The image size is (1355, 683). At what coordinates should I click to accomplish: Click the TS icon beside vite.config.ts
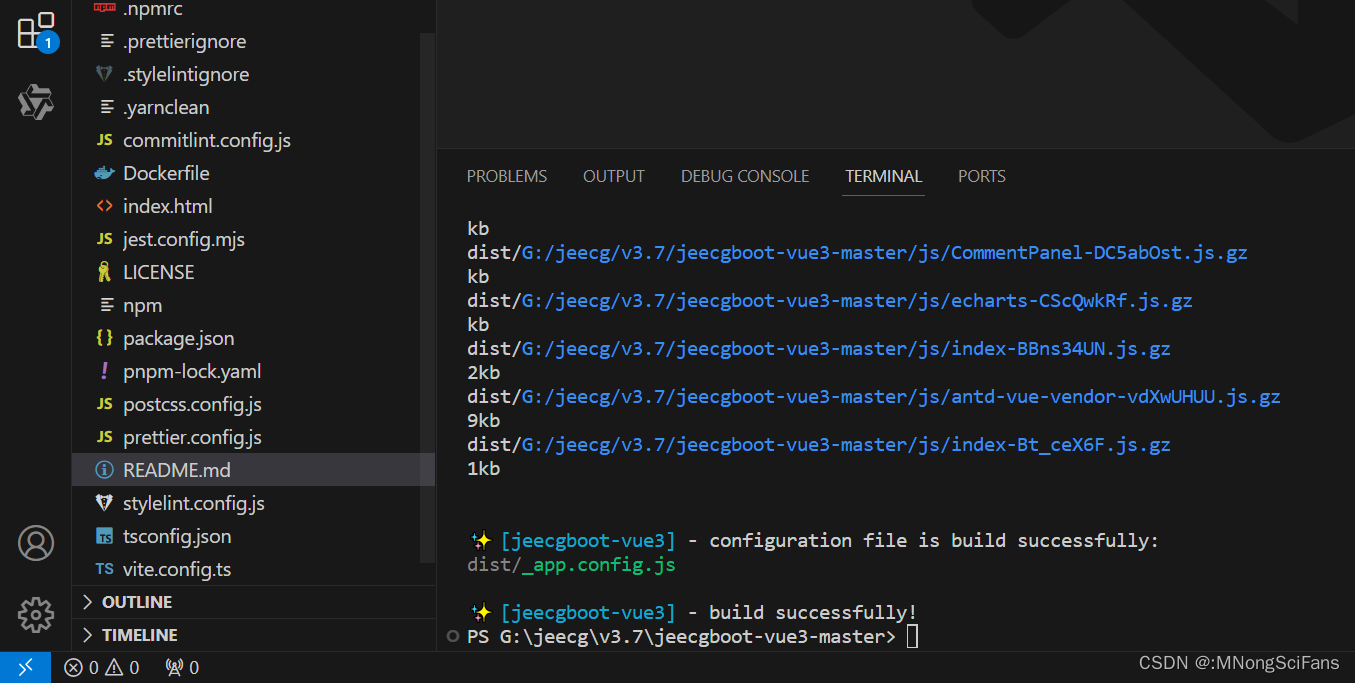104,569
